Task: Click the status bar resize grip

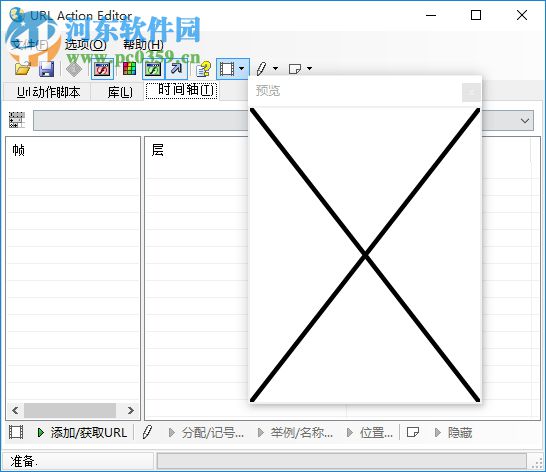Action: (537, 463)
